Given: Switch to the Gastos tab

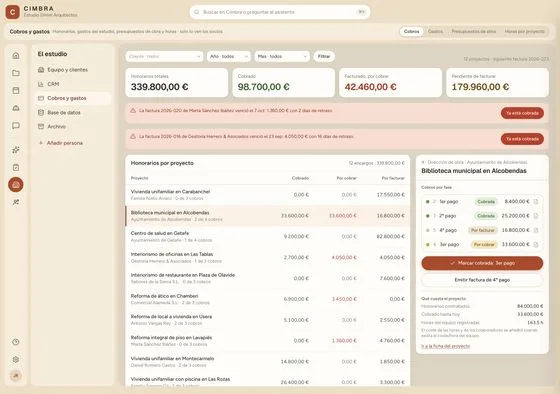Looking at the screenshot, I should tap(435, 31).
